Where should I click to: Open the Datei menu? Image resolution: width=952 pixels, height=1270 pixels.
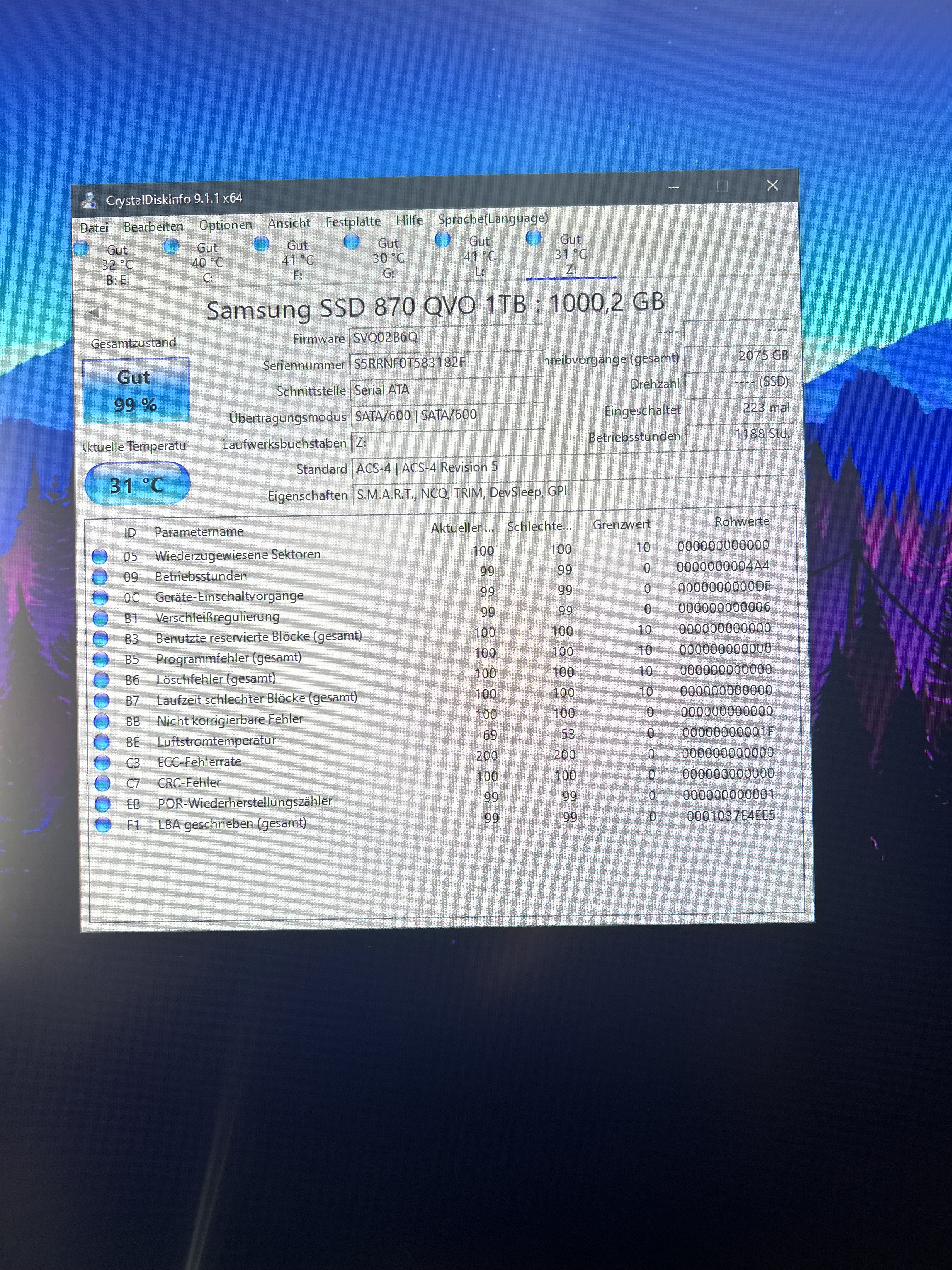tap(93, 228)
